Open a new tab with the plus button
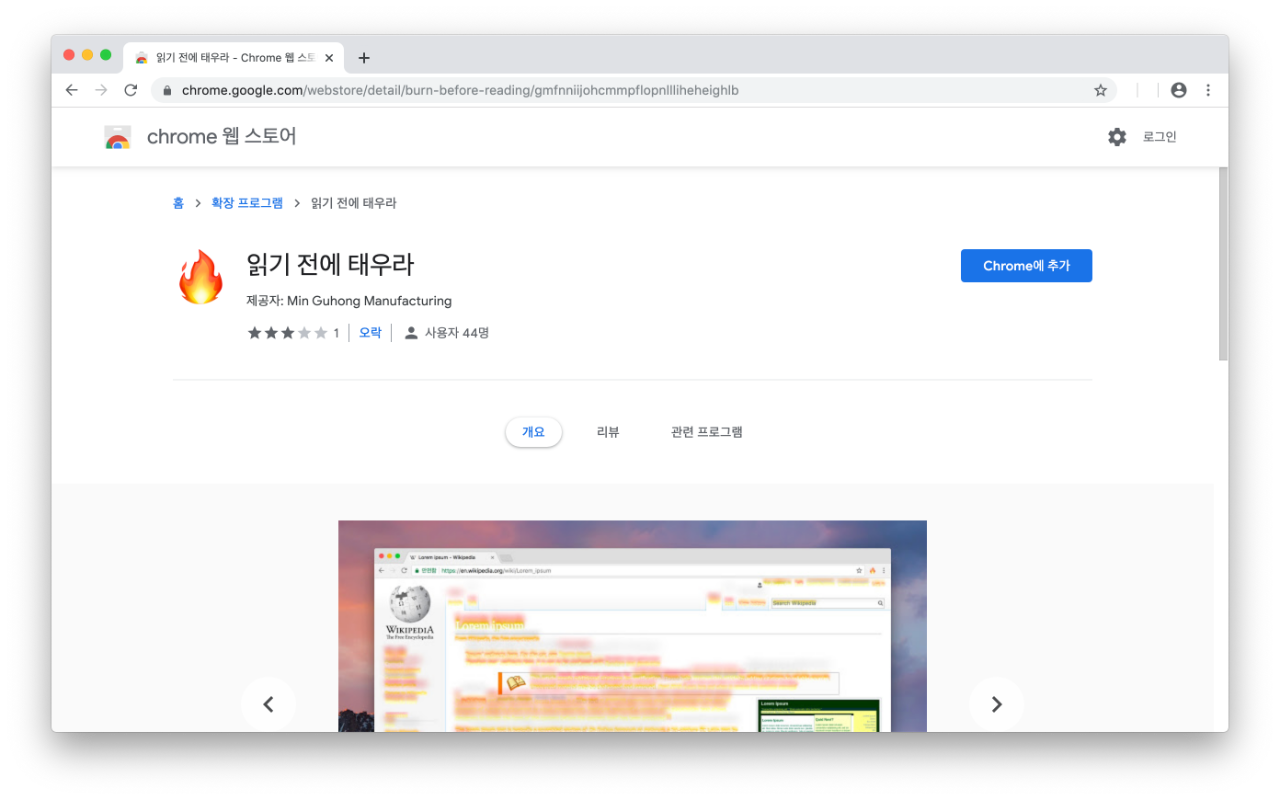This screenshot has height=800, width=1280. click(x=364, y=58)
